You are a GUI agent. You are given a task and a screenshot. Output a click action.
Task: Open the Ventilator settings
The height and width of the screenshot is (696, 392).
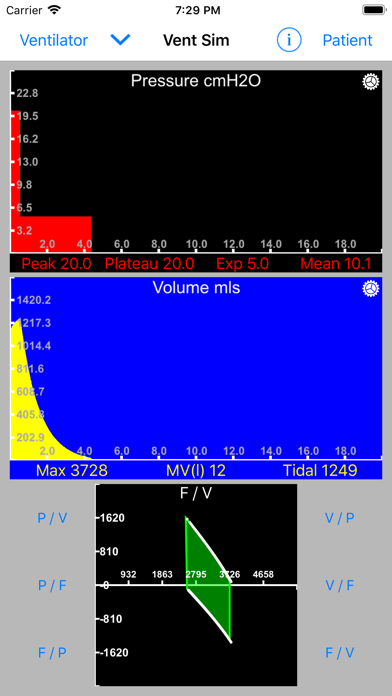[54, 40]
